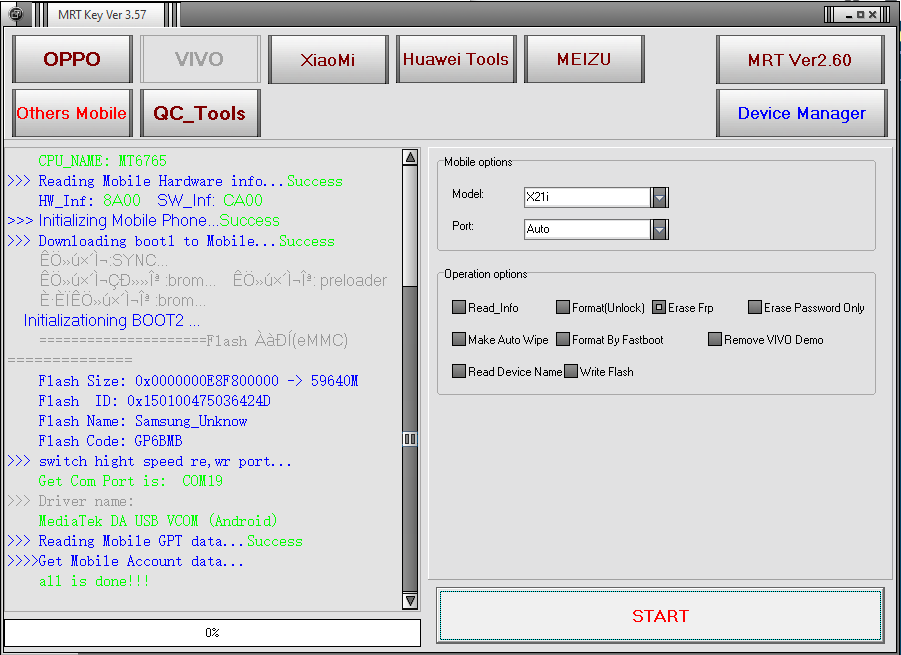Click the 0% progress bar
This screenshot has width=901, height=655.
point(212,633)
